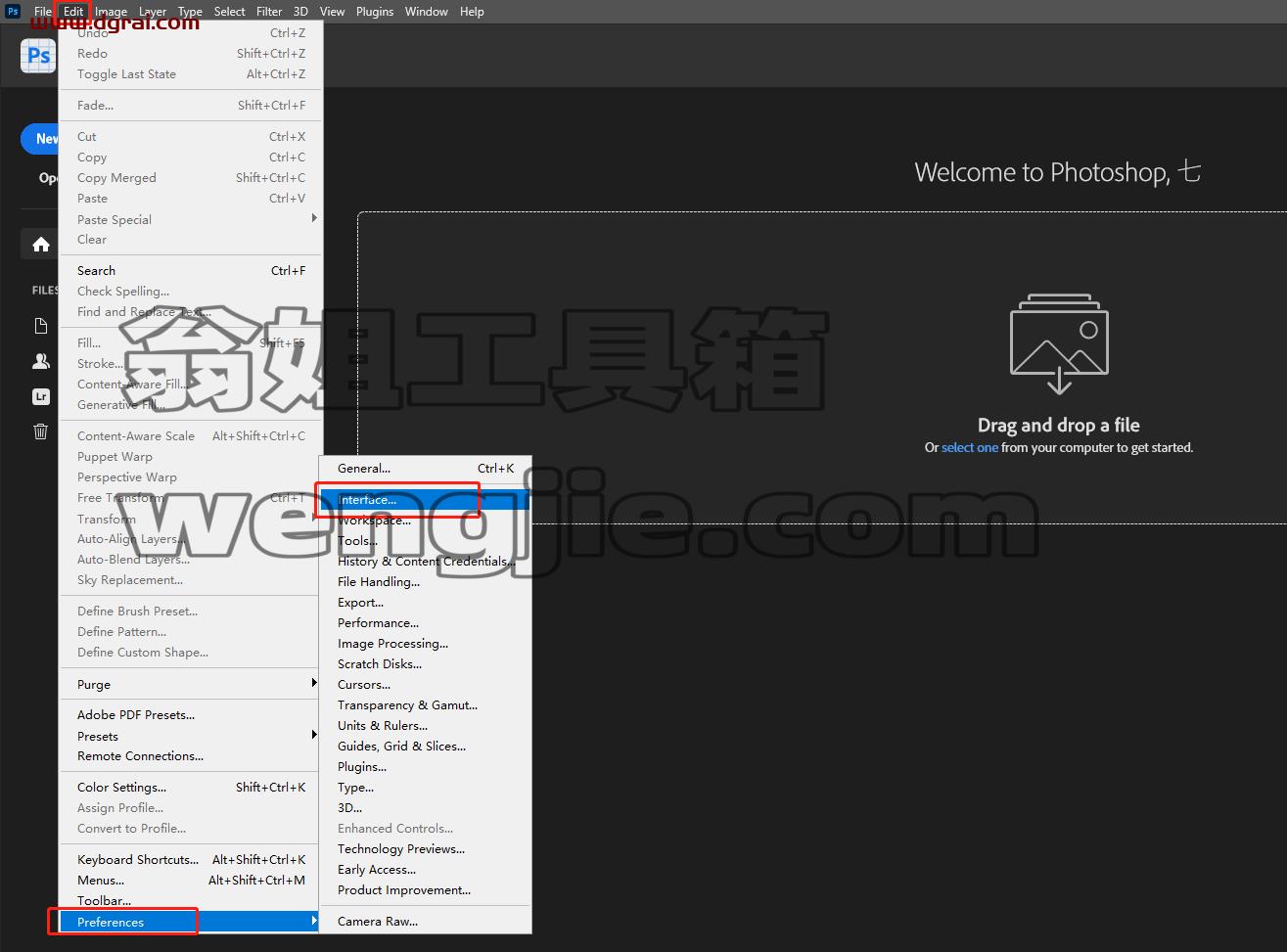Open the Shared with you people icon
Image resolution: width=1287 pixels, height=952 pixels.
[40, 361]
